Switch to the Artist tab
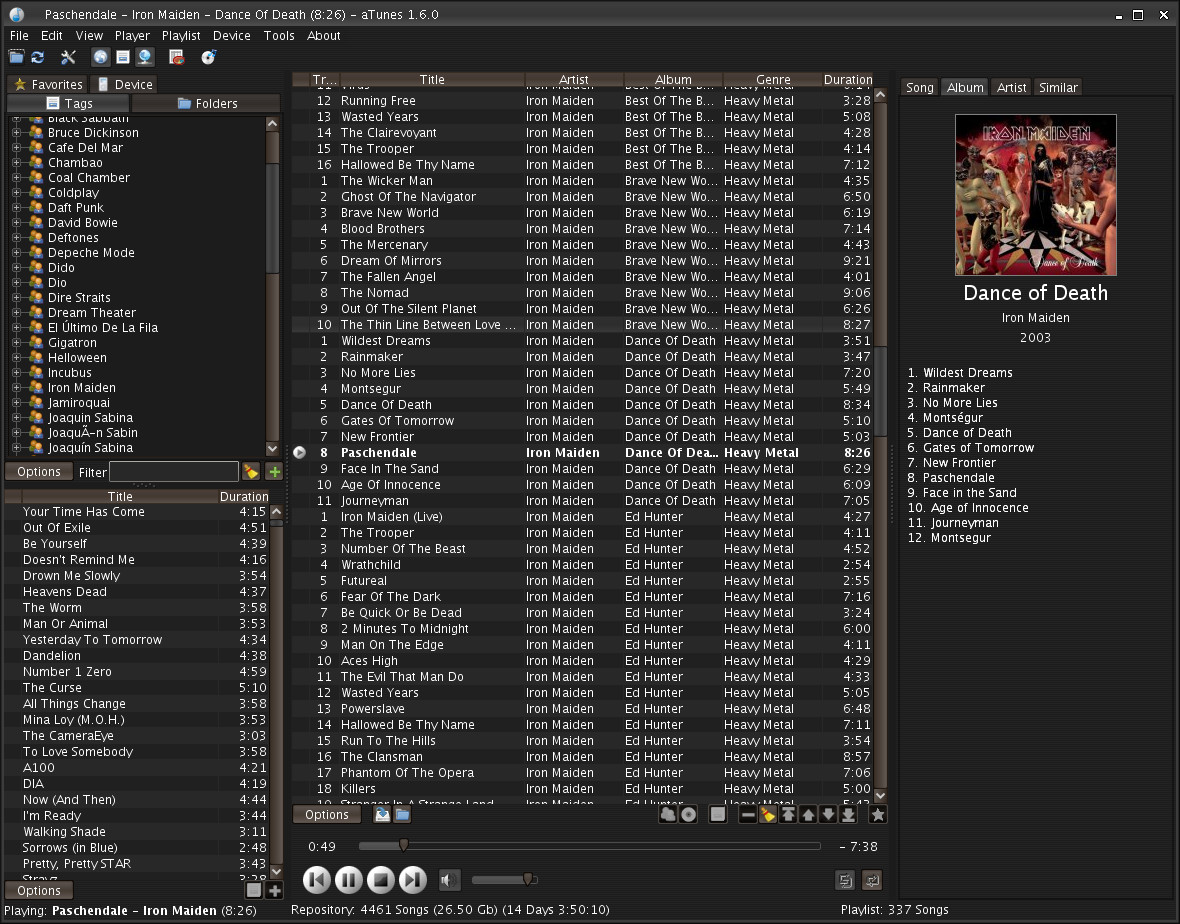Image resolution: width=1180 pixels, height=924 pixels. pos(1011,87)
